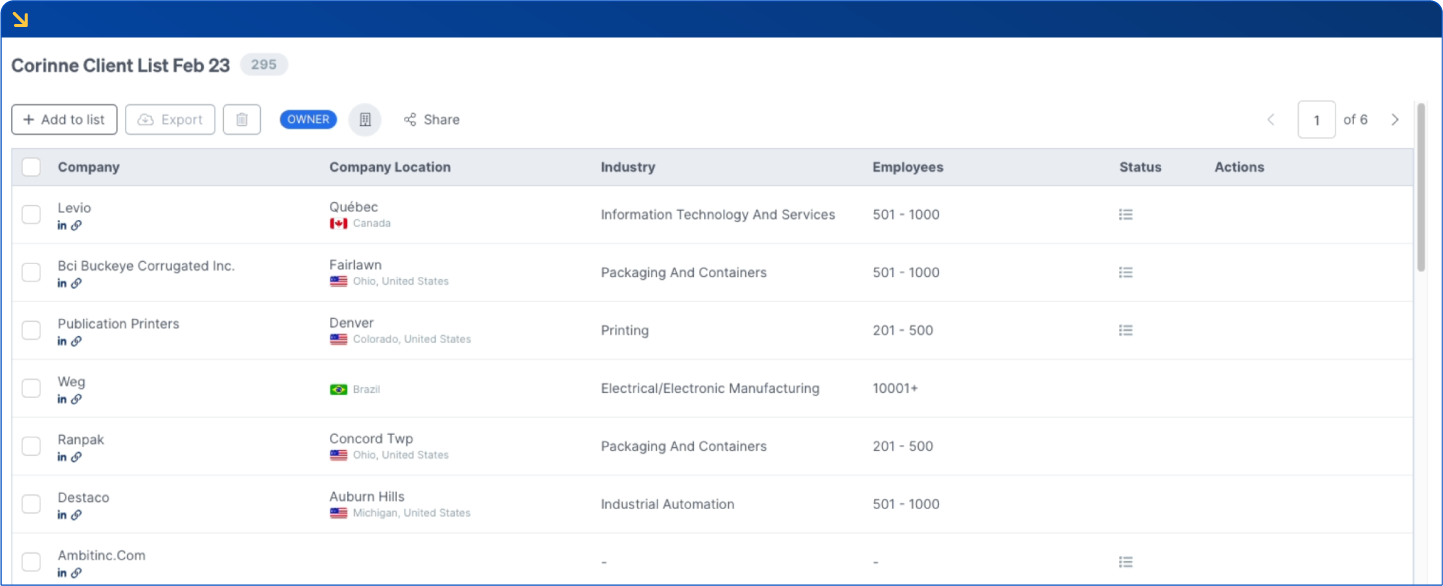This screenshot has width=1443, height=586.
Task: Click the page number input field
Action: 1316,120
